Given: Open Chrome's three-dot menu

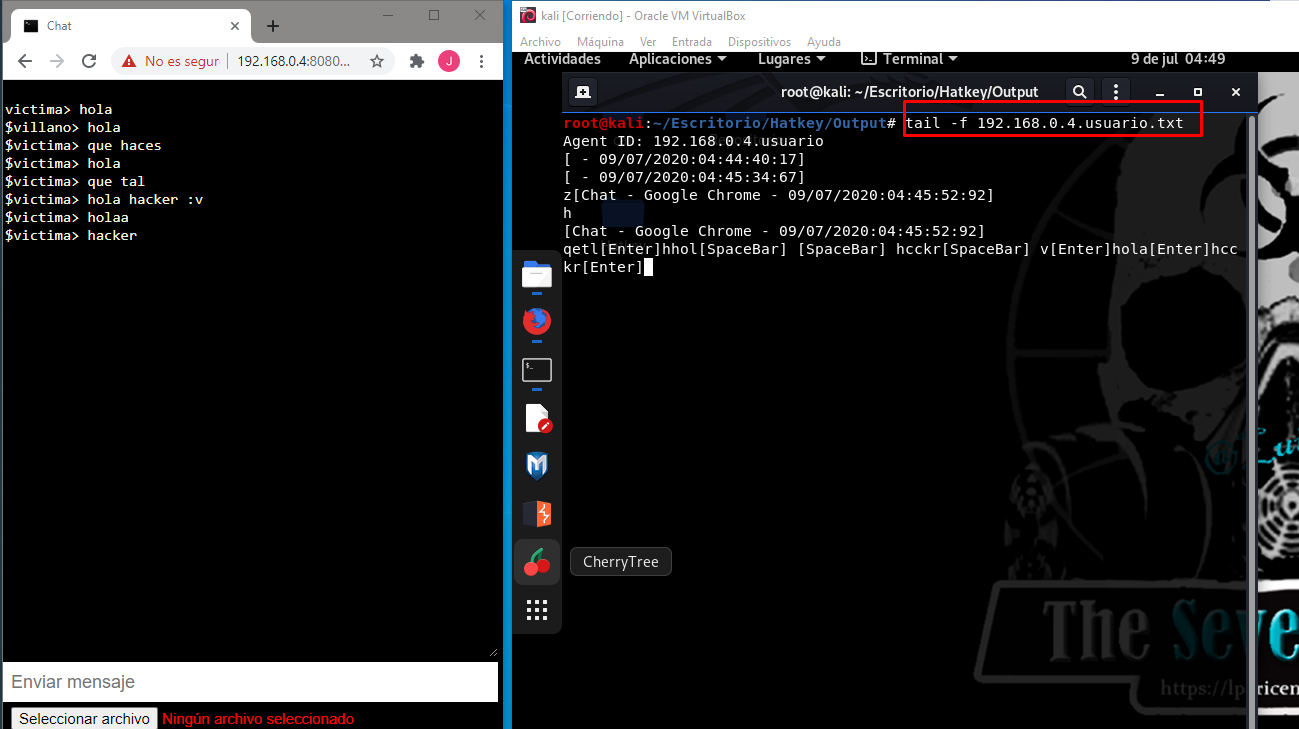Looking at the screenshot, I should tap(481, 61).
